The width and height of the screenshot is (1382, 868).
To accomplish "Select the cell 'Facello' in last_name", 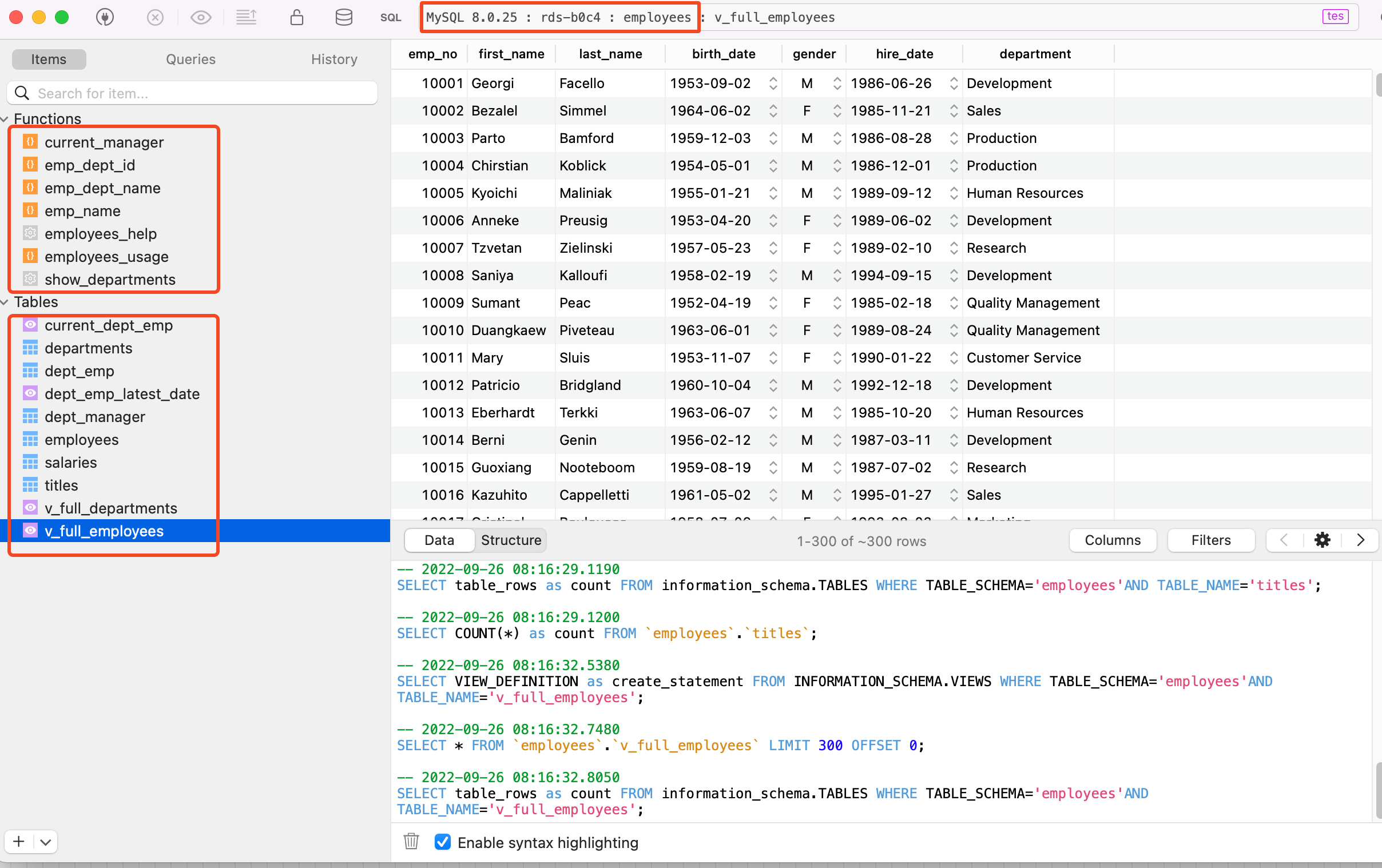I will coord(581,83).
